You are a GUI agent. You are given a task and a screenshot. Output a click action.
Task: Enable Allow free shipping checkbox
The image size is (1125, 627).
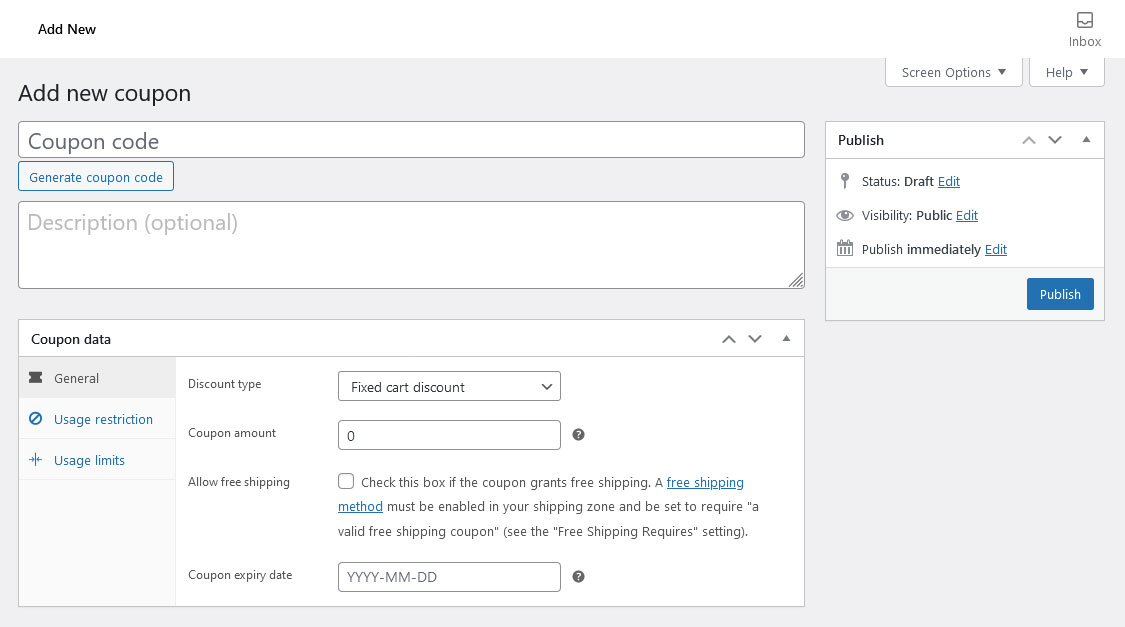(x=346, y=481)
